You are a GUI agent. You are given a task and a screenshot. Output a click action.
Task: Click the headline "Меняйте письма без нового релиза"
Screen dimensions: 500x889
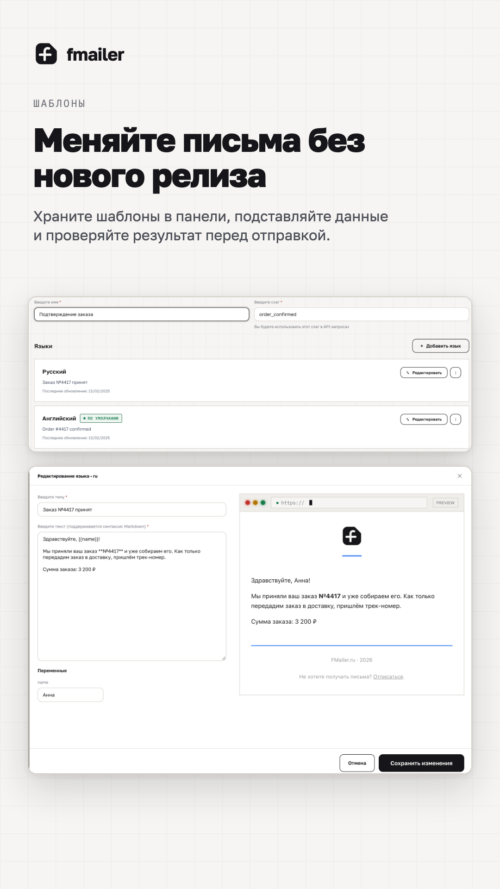point(200,158)
